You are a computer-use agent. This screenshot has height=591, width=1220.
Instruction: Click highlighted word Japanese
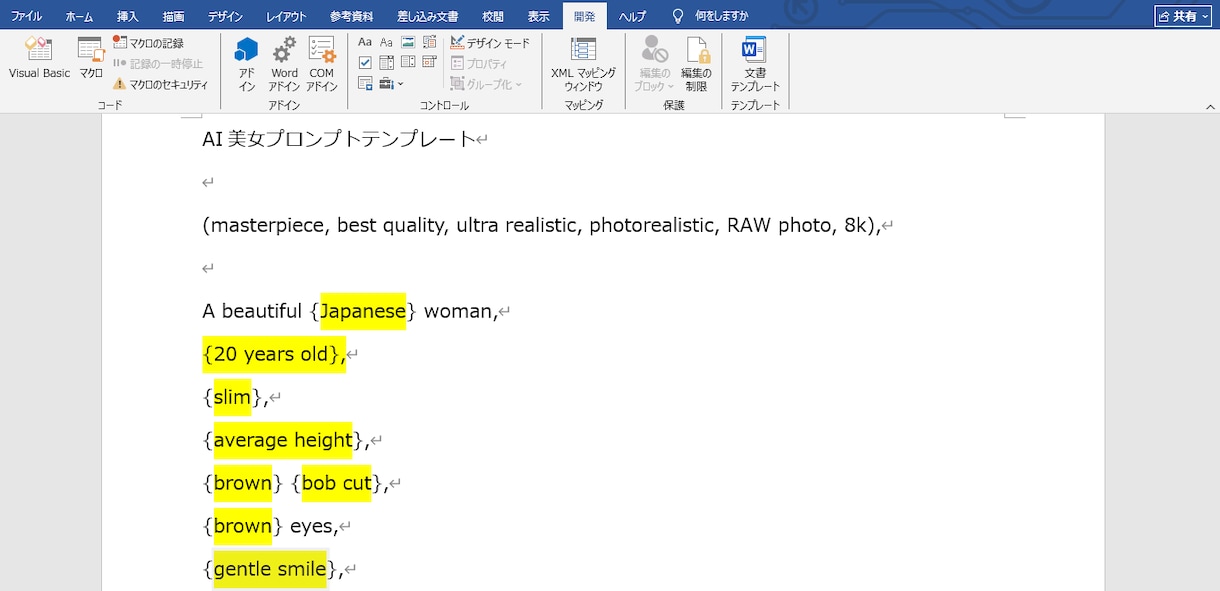(x=363, y=311)
